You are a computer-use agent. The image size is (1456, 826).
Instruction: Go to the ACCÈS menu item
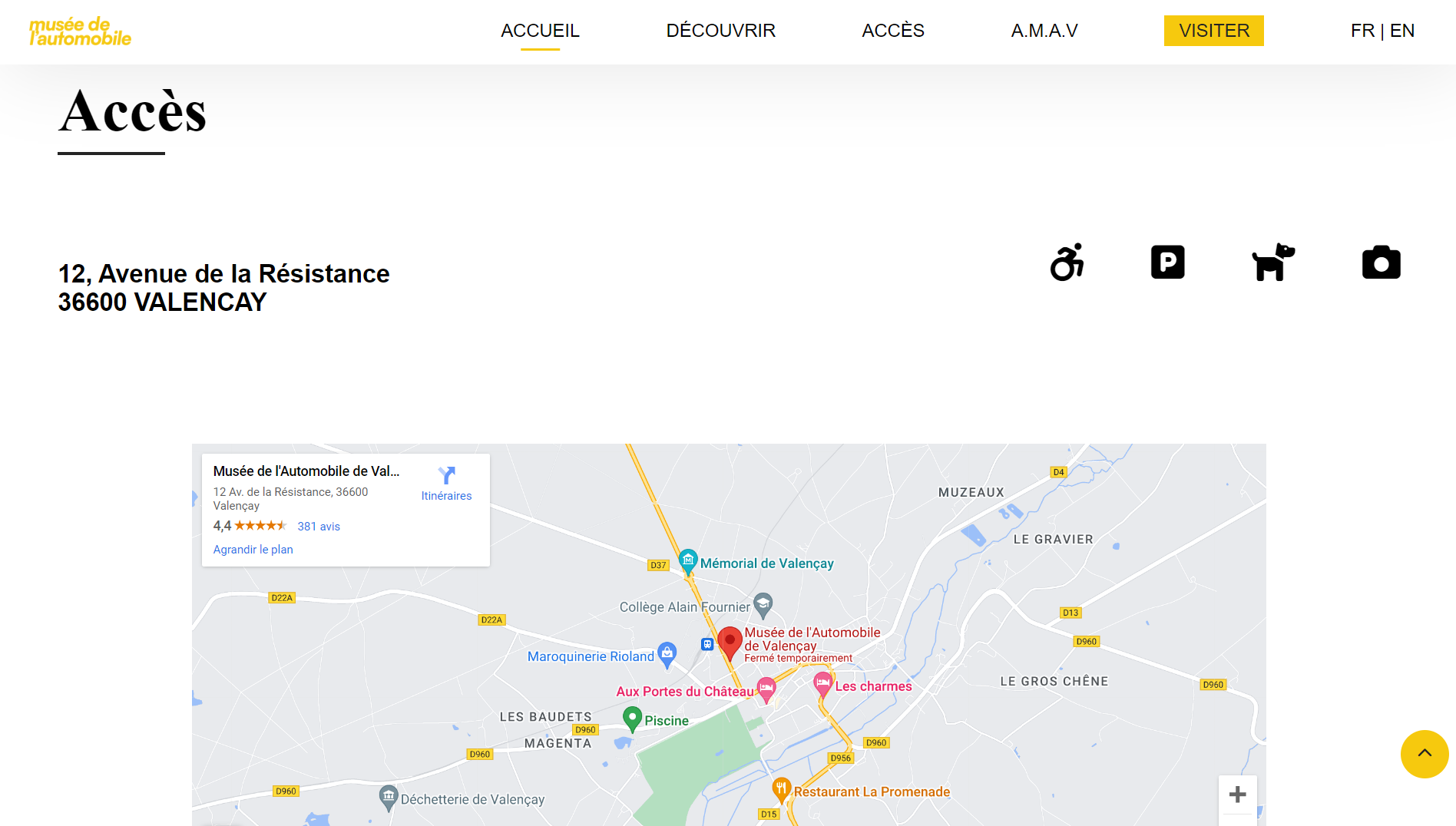[892, 31]
